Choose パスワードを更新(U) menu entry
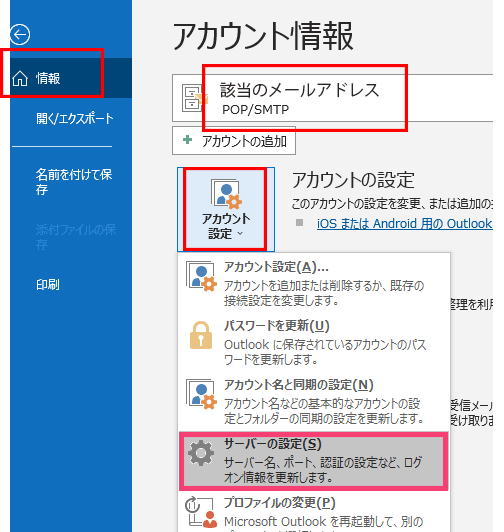The height and width of the screenshot is (532, 504). [314, 343]
